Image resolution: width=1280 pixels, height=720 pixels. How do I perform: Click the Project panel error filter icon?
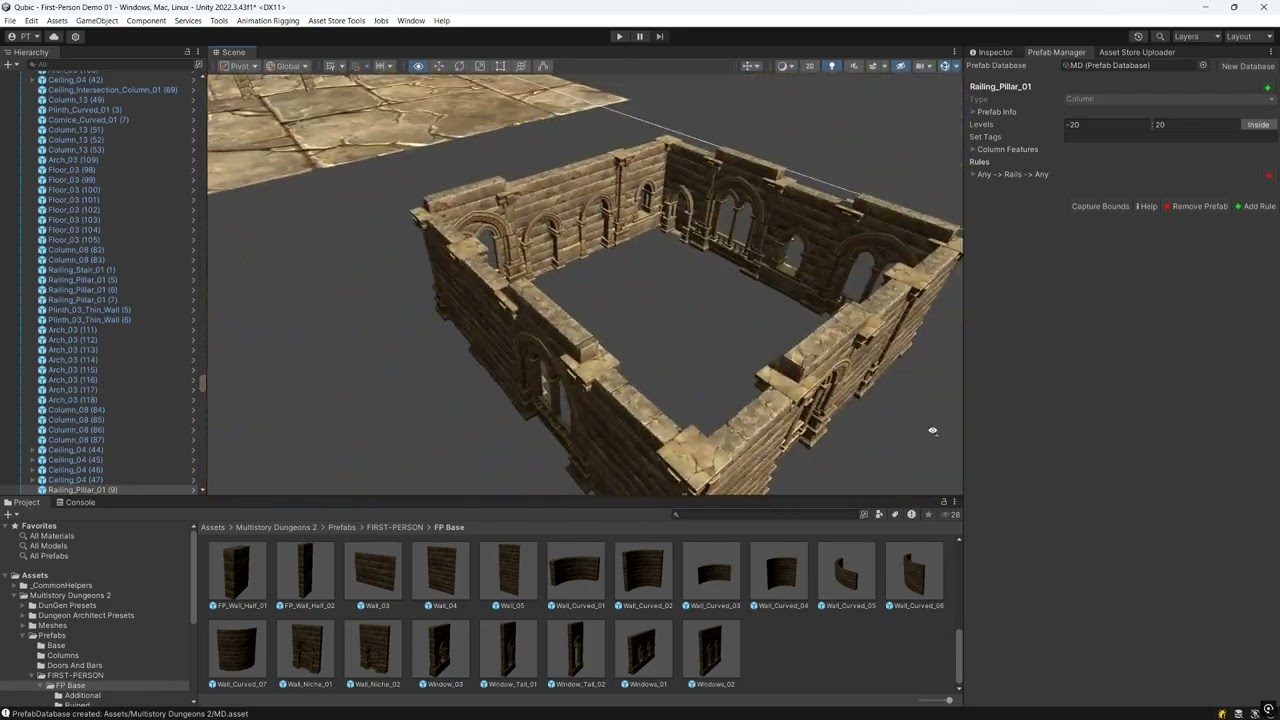point(911,514)
